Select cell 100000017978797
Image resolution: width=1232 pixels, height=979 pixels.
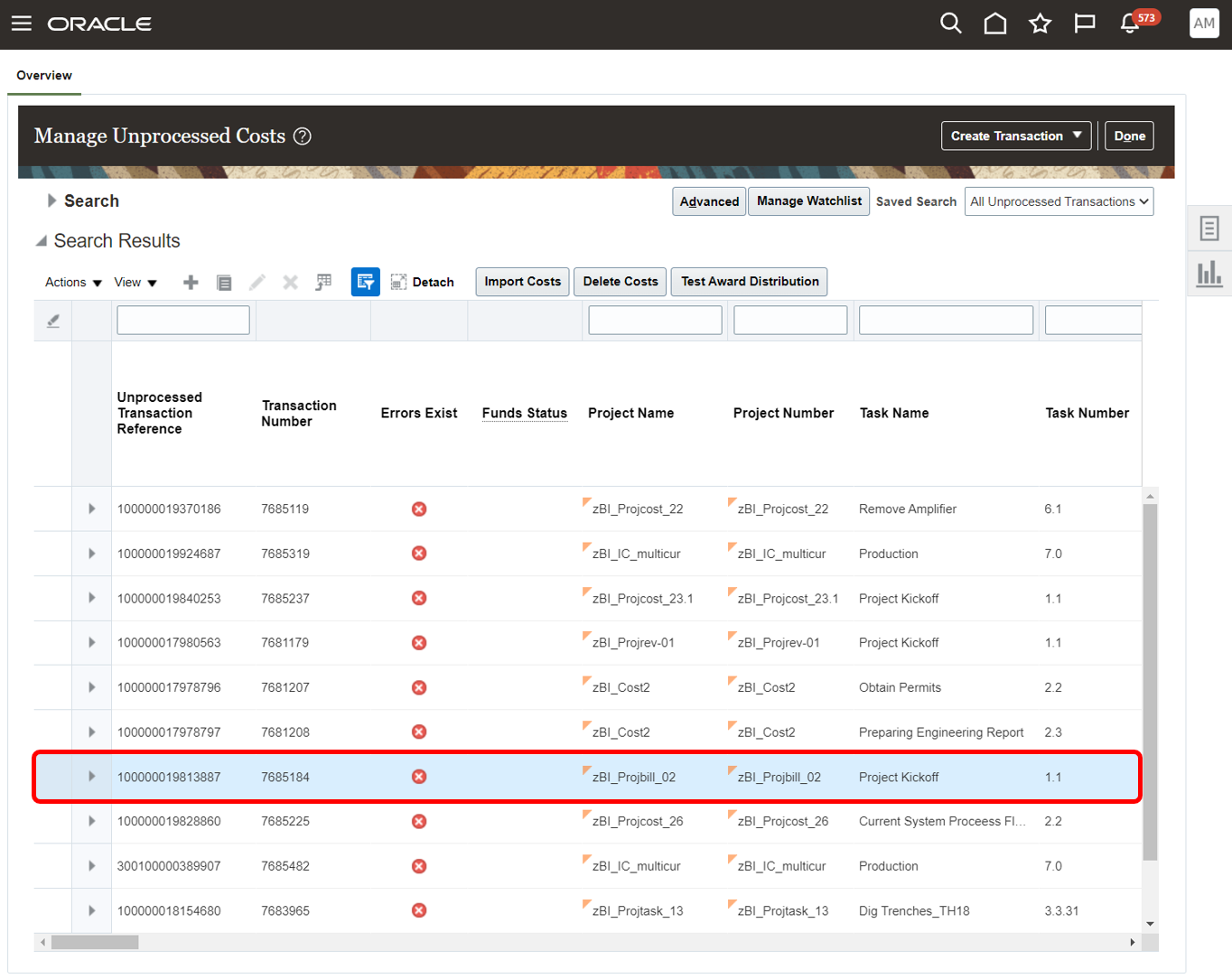click(169, 732)
